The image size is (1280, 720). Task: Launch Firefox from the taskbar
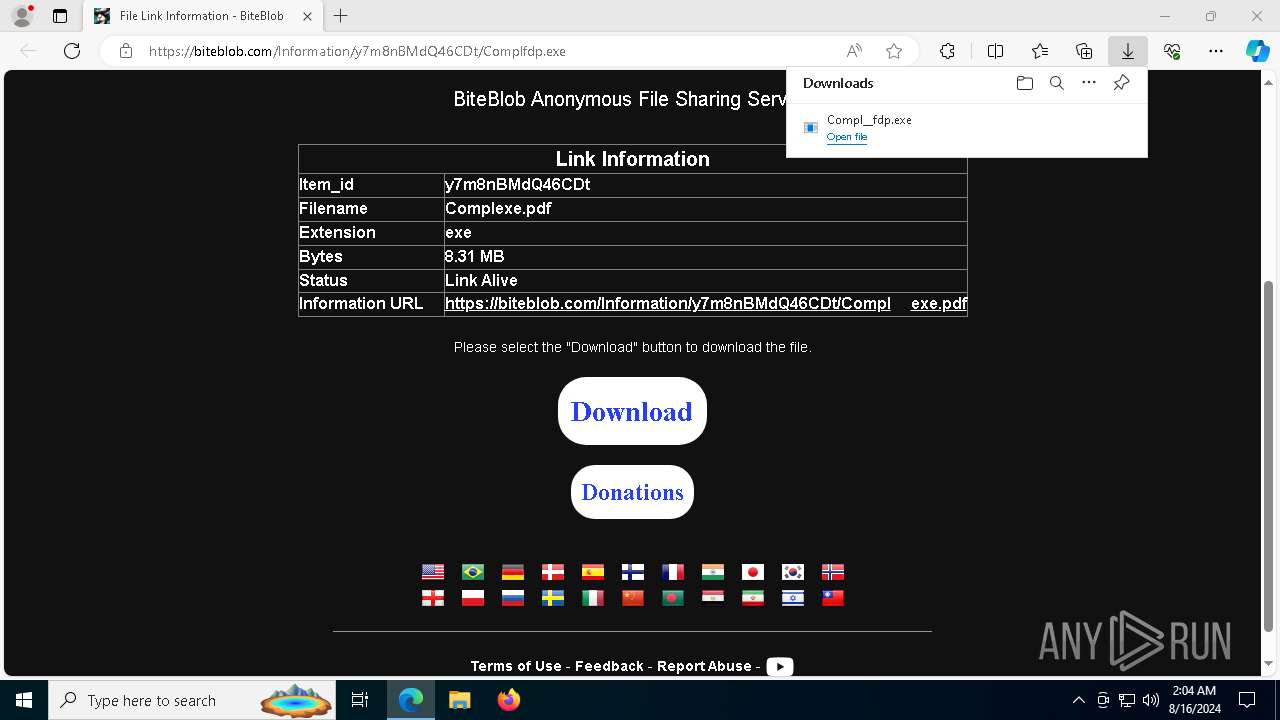coord(508,701)
